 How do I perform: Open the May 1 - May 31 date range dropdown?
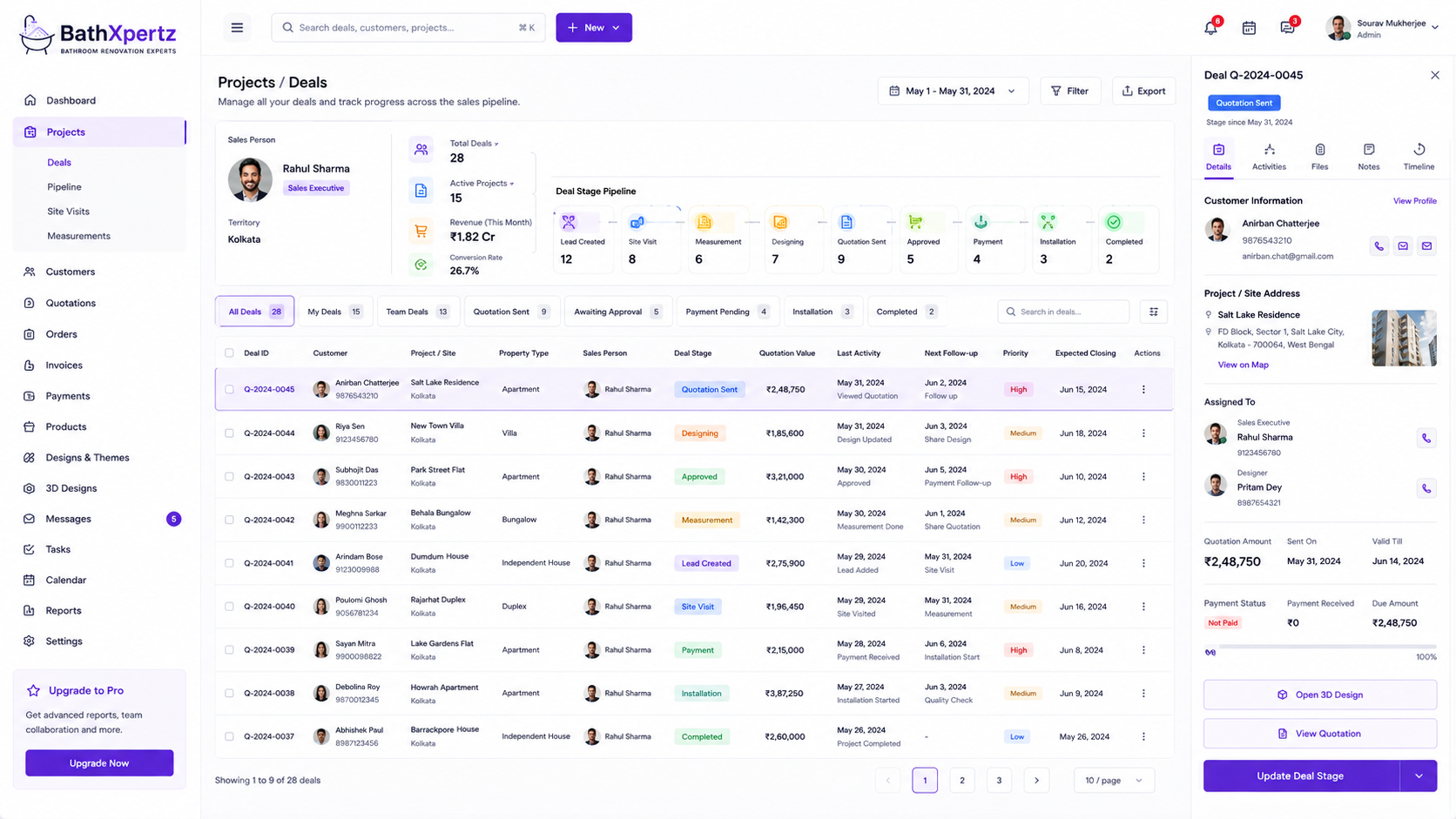(953, 91)
